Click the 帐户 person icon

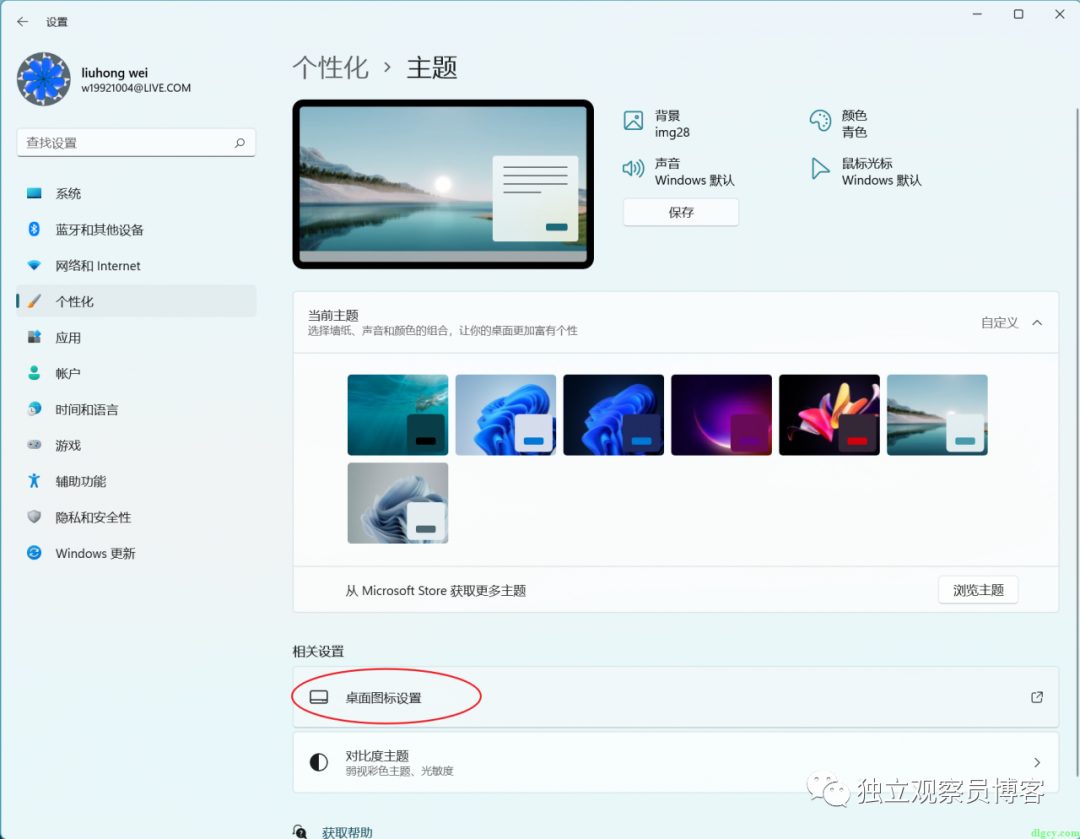[34, 373]
